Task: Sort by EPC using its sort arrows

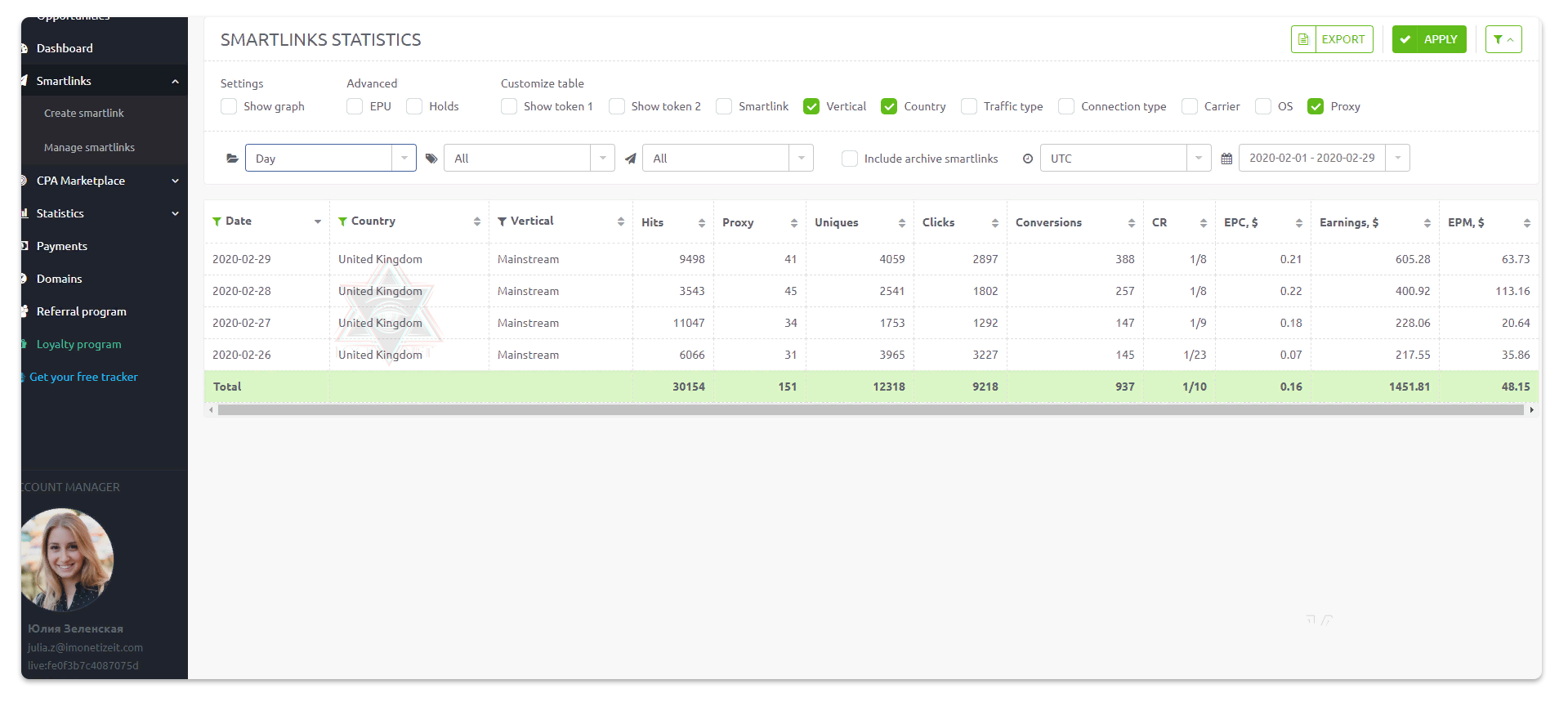Action: 1299,223
